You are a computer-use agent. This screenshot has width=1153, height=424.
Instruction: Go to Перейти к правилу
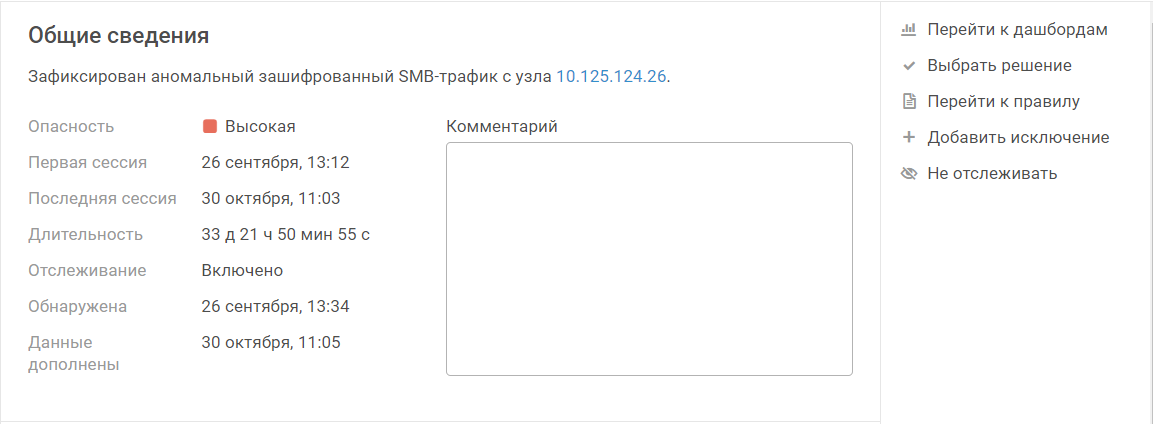pos(1003,101)
